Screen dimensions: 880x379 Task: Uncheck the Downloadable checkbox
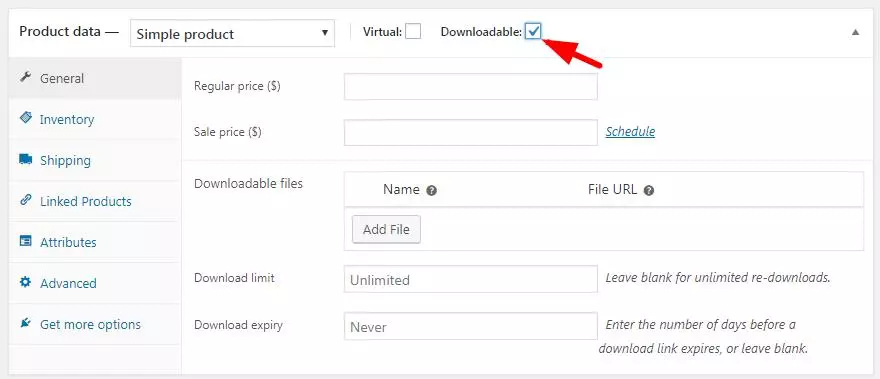tap(533, 31)
